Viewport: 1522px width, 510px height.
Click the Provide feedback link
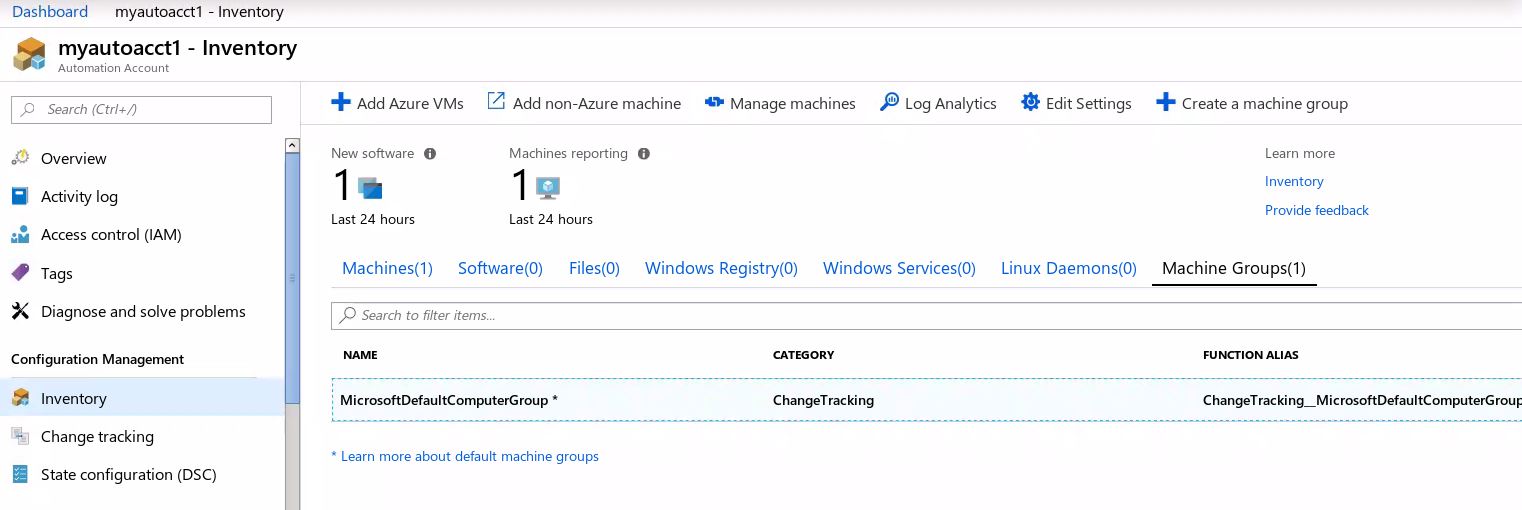[1316, 210]
